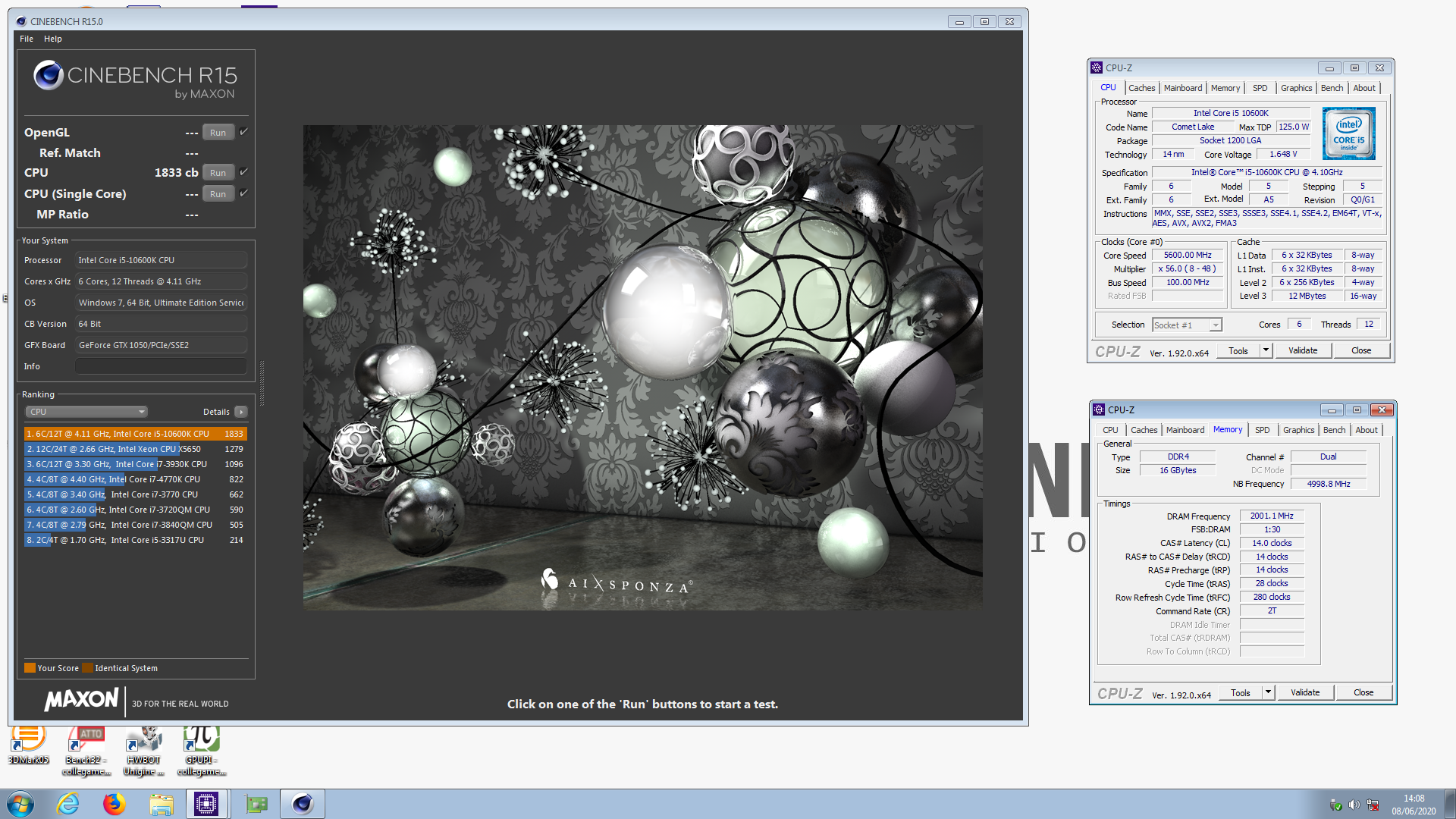Click the Identical System legend swatch
This screenshot has height=819, width=1456.
87,668
